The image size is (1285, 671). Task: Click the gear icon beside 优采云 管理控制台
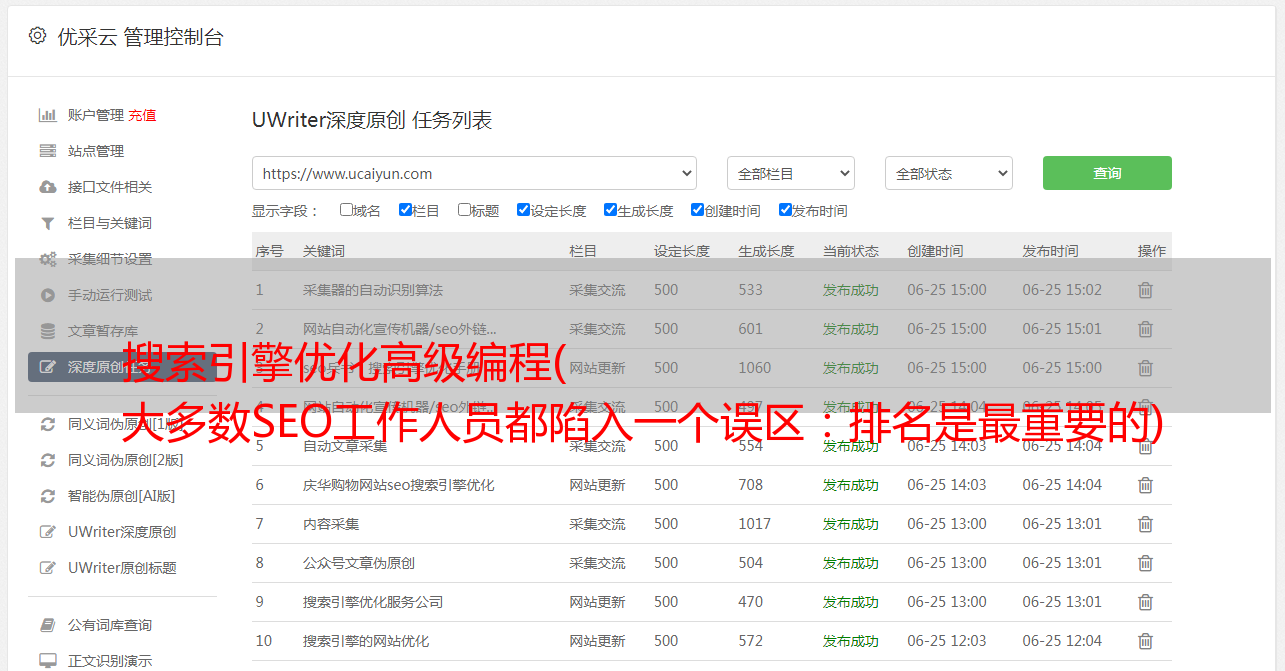(37, 36)
